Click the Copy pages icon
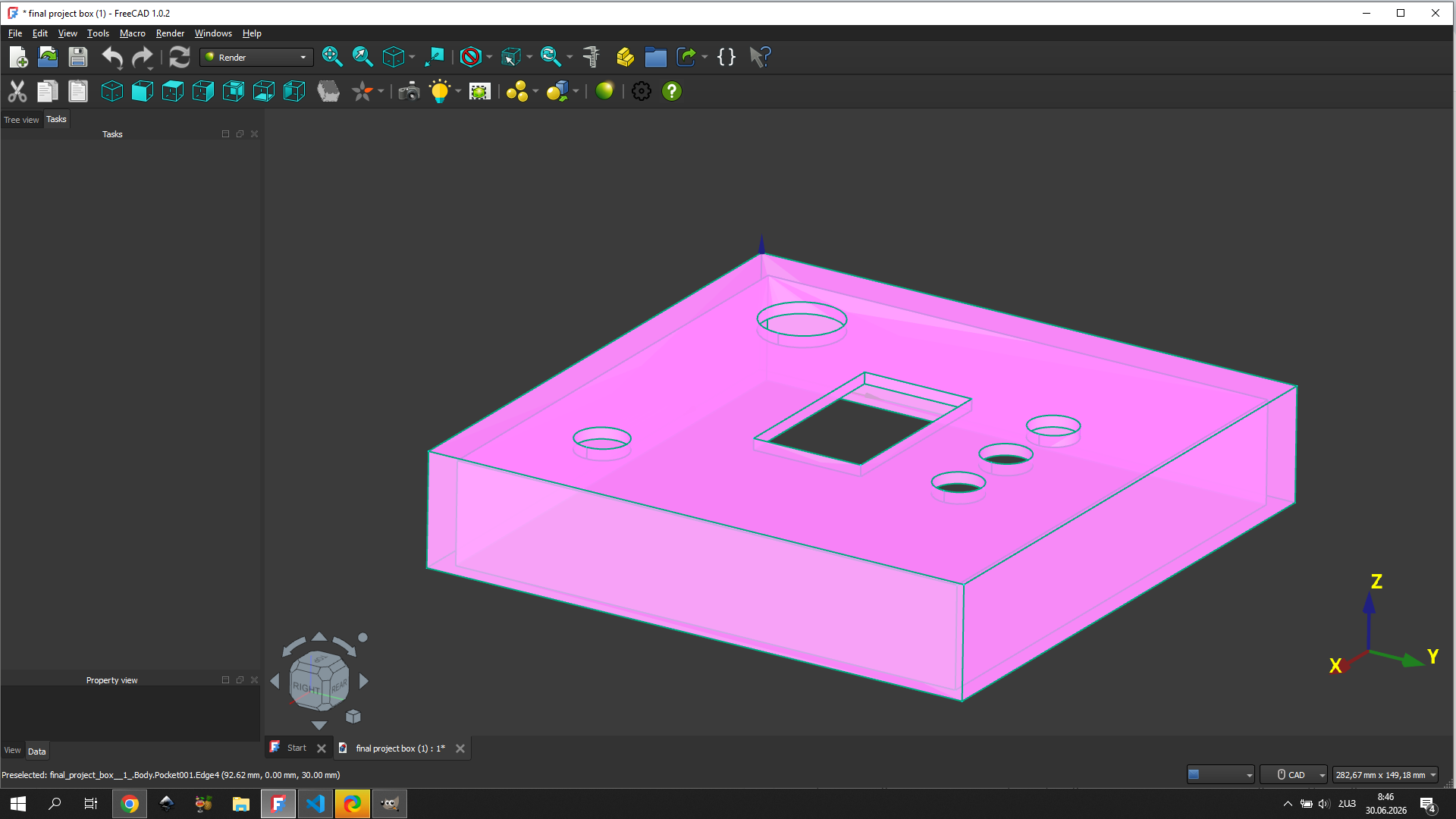This screenshot has height=819, width=1456. point(48,91)
